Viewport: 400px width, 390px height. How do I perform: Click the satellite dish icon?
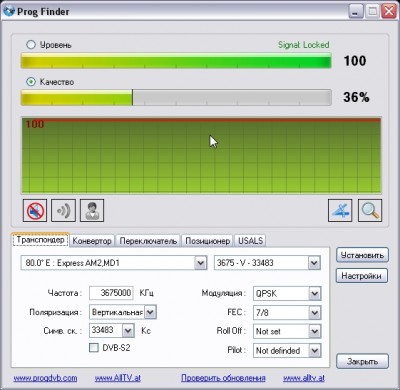(x=340, y=210)
